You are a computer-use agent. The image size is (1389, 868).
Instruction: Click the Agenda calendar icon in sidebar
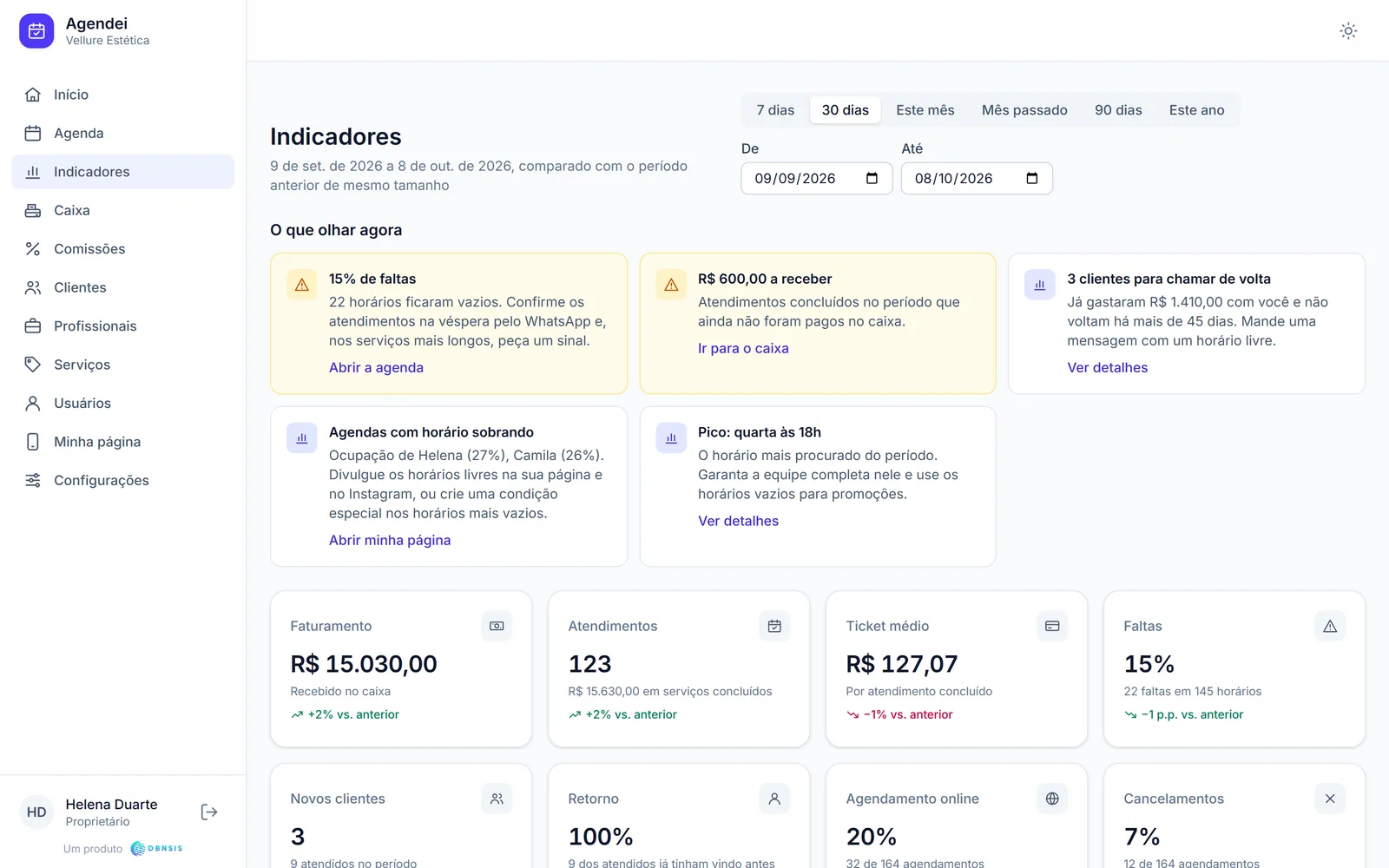point(33,133)
